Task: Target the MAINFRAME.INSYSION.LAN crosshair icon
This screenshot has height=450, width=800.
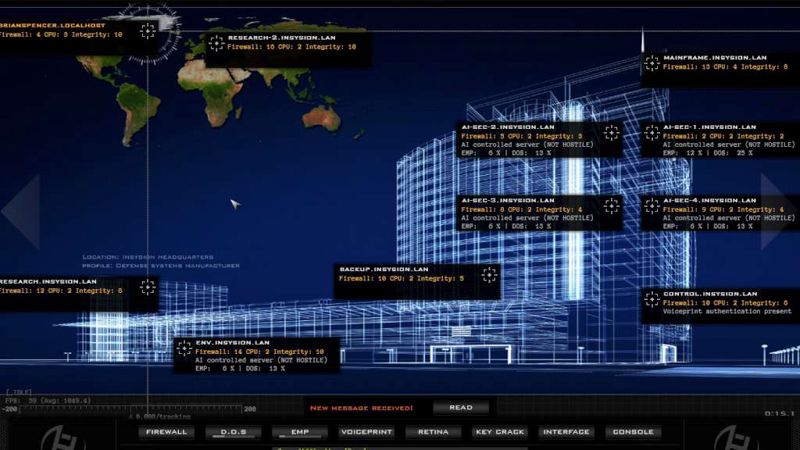Action: [x=652, y=63]
